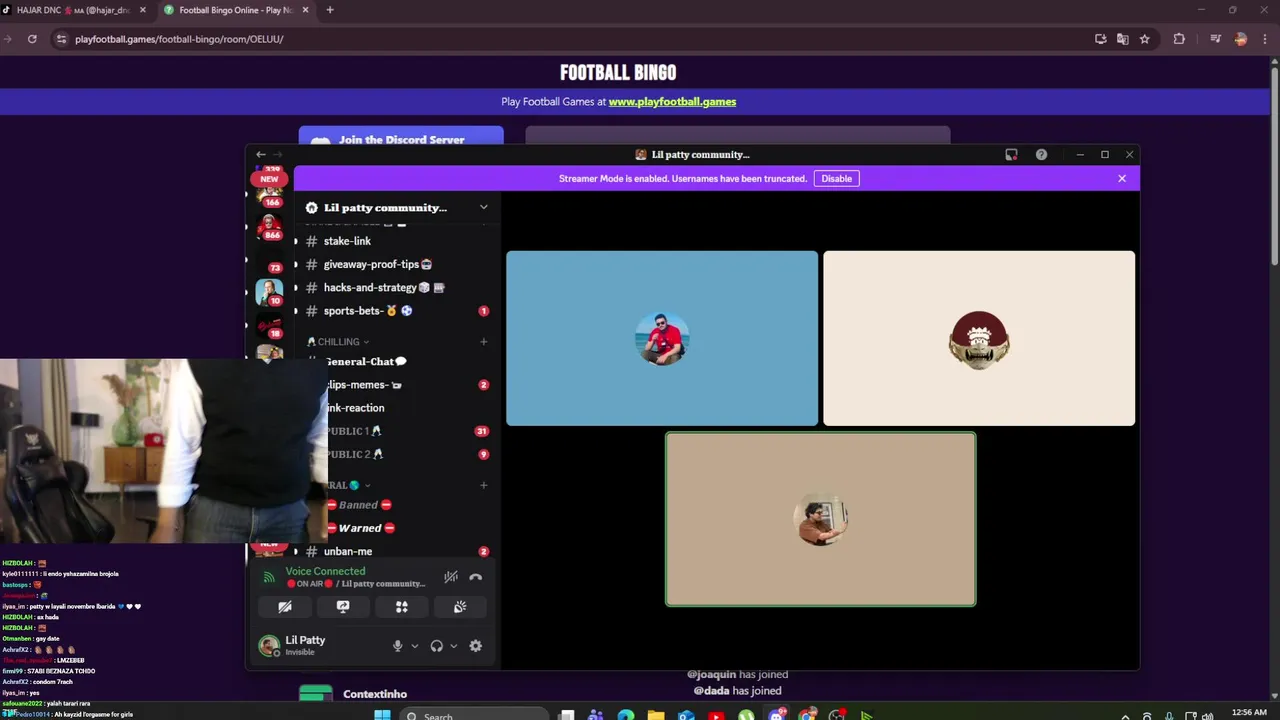Click the Lil Patty user avatar
1280x720 pixels.
click(x=268, y=646)
